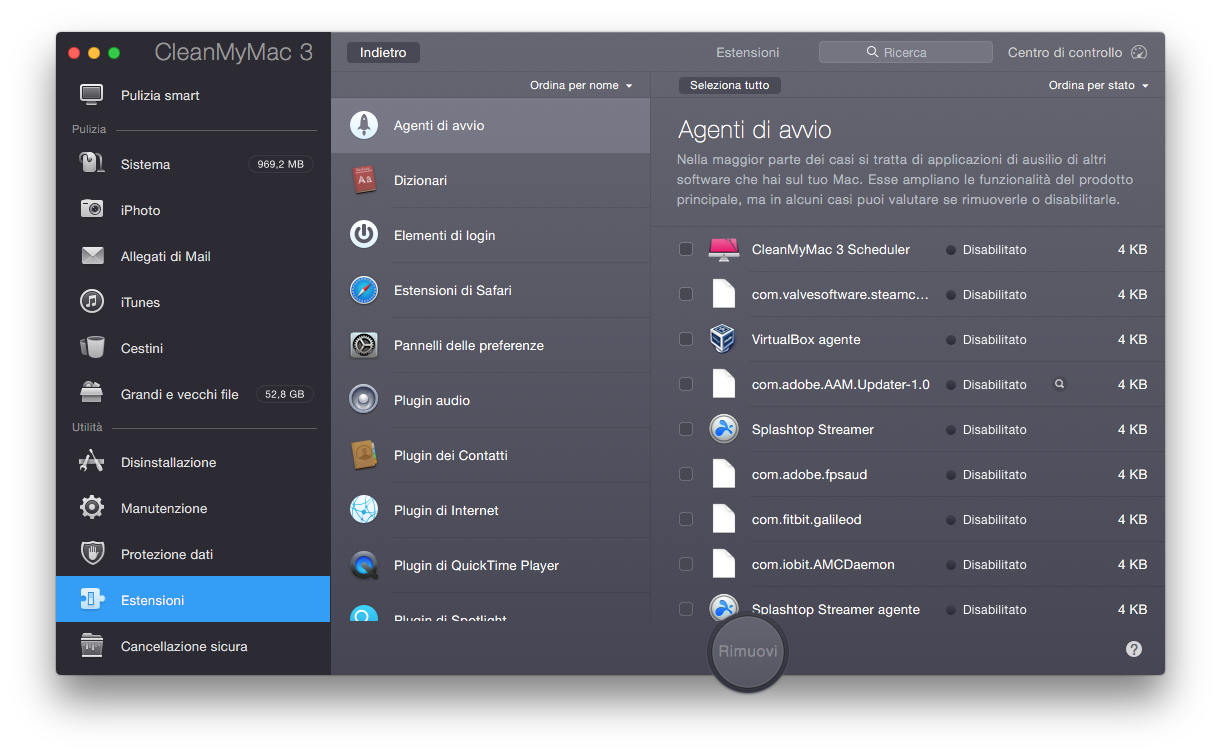Viewport: 1221px width, 755px height.
Task: Tick the VirtualBox agente checkbox
Action: [686, 339]
